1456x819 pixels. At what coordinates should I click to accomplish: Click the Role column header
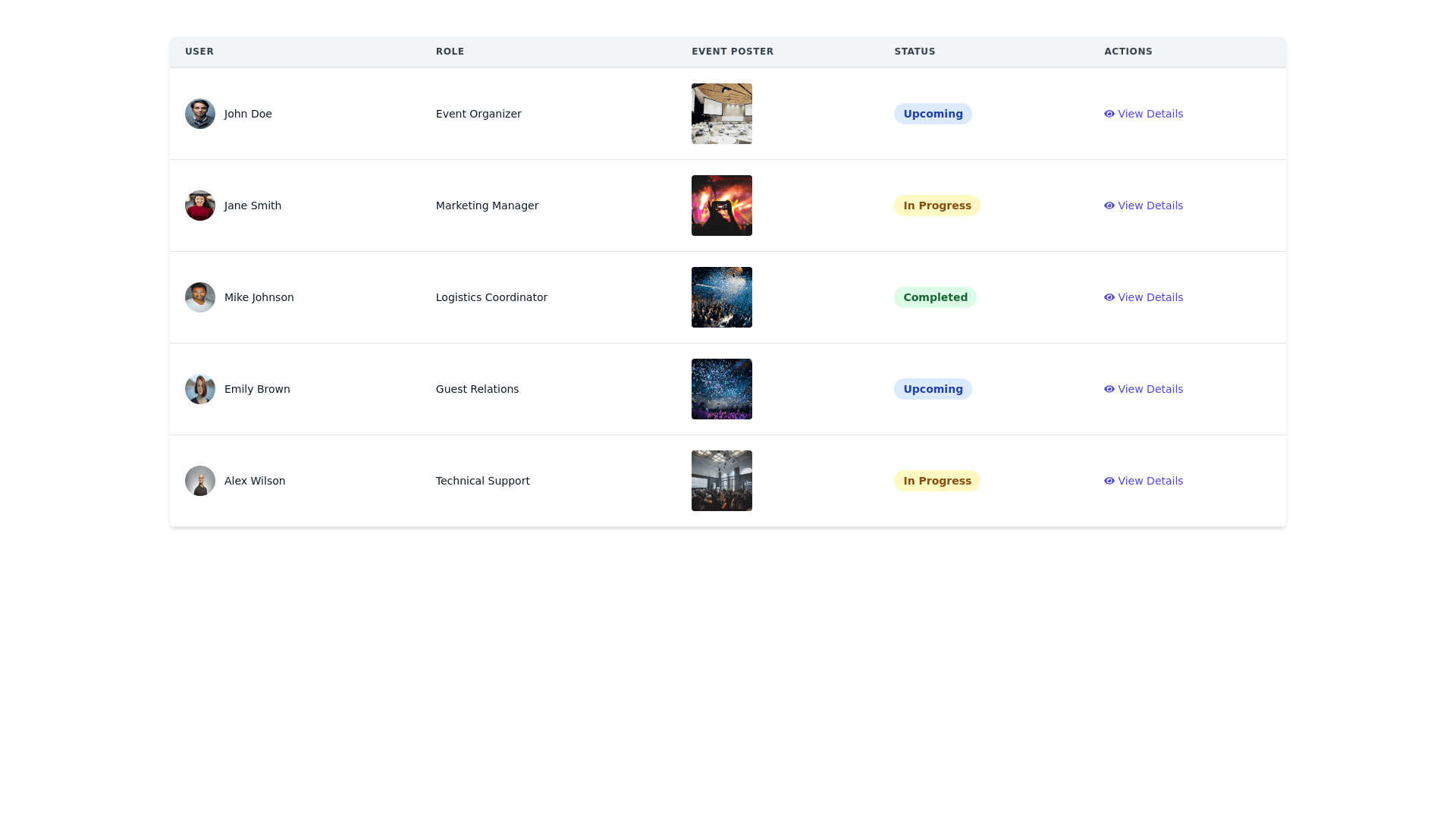pyautogui.click(x=450, y=52)
